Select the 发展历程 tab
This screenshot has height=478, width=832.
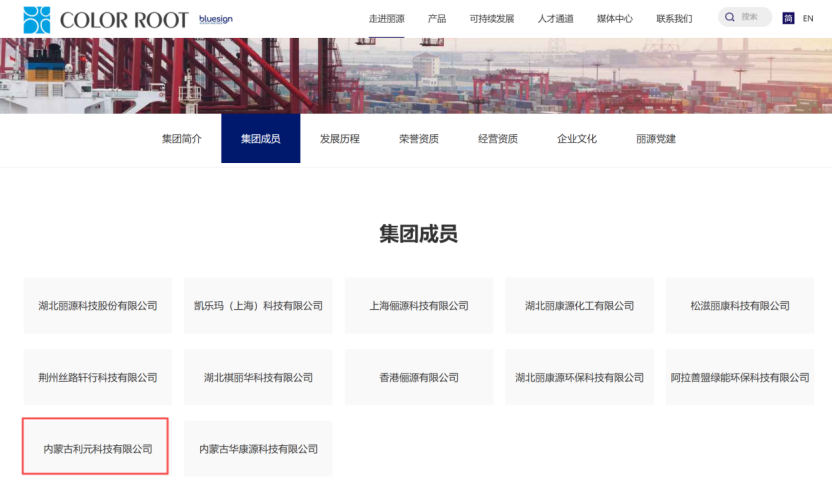tap(339, 139)
